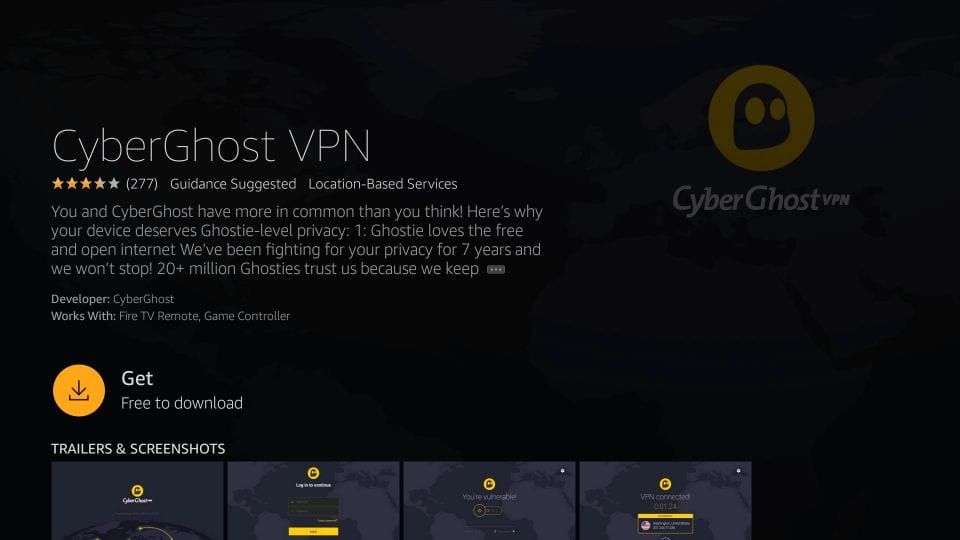Click the Free to download text
Image resolution: width=960 pixels, height=540 pixels.
click(x=182, y=403)
